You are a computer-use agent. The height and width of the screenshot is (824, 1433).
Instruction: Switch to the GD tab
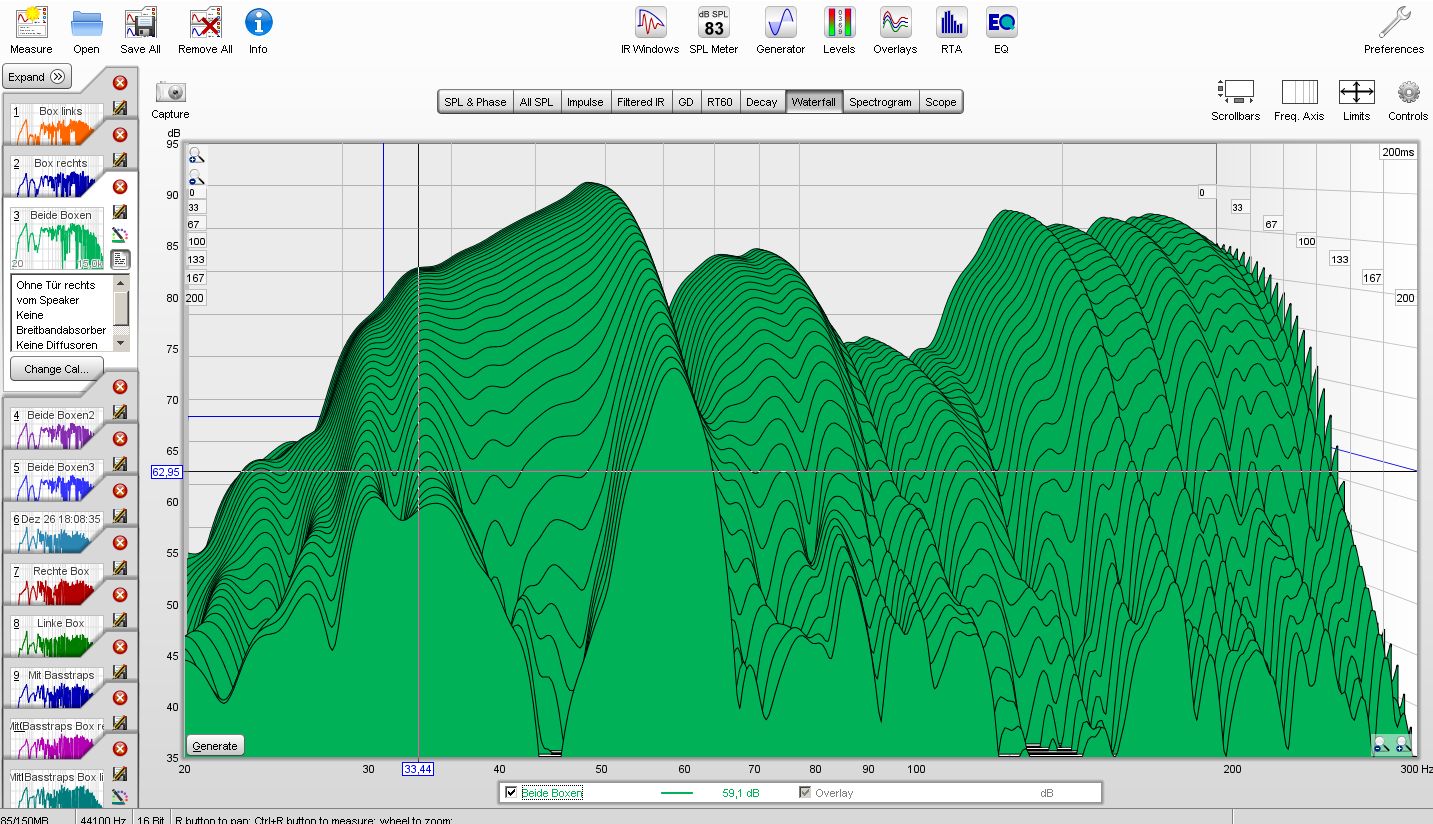pyautogui.click(x=686, y=102)
